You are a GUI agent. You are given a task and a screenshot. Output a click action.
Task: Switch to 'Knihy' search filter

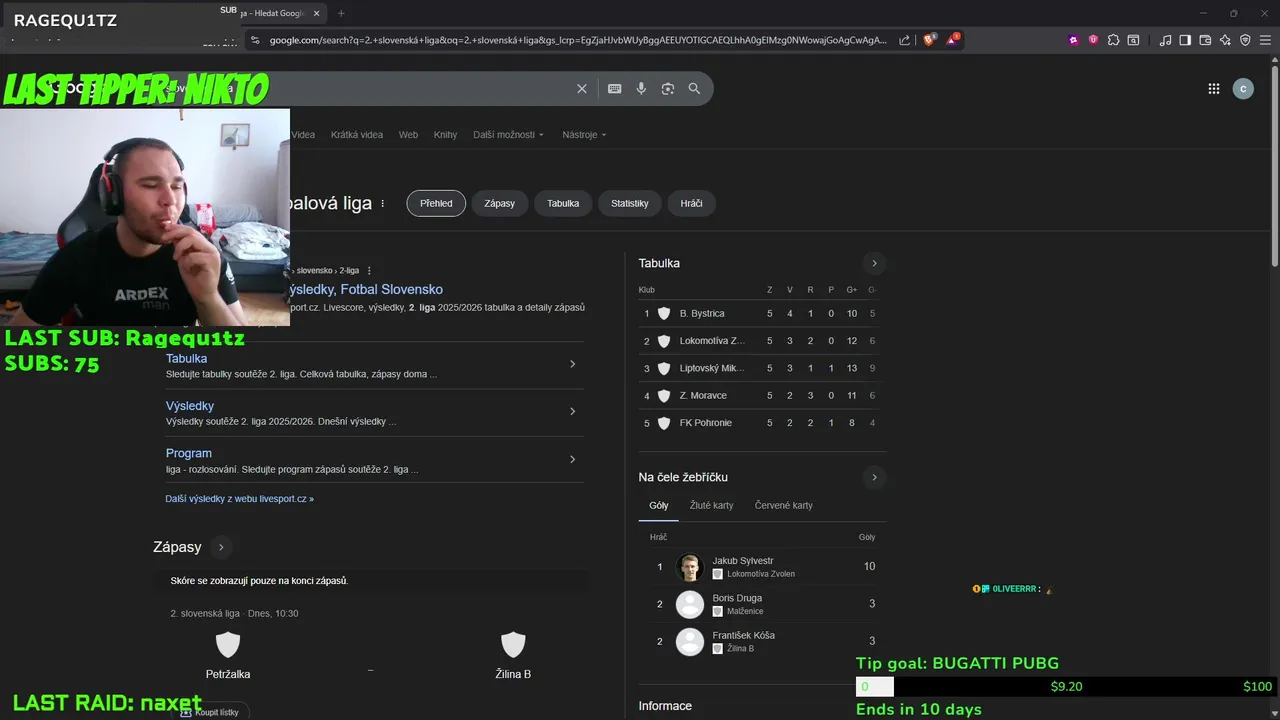[x=445, y=134]
